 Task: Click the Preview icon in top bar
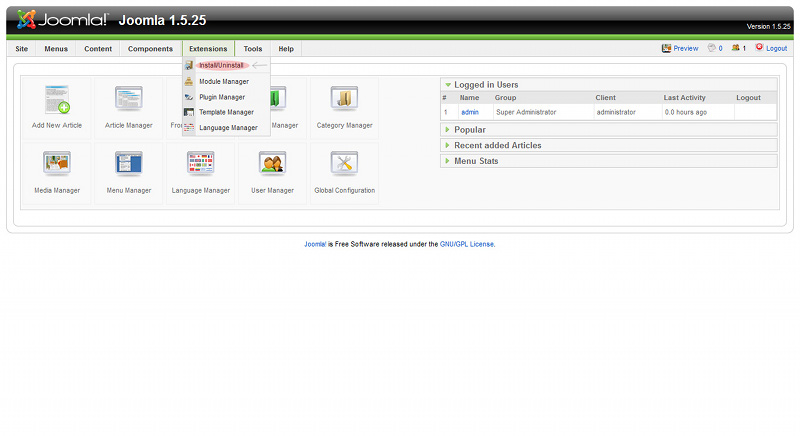tap(666, 48)
